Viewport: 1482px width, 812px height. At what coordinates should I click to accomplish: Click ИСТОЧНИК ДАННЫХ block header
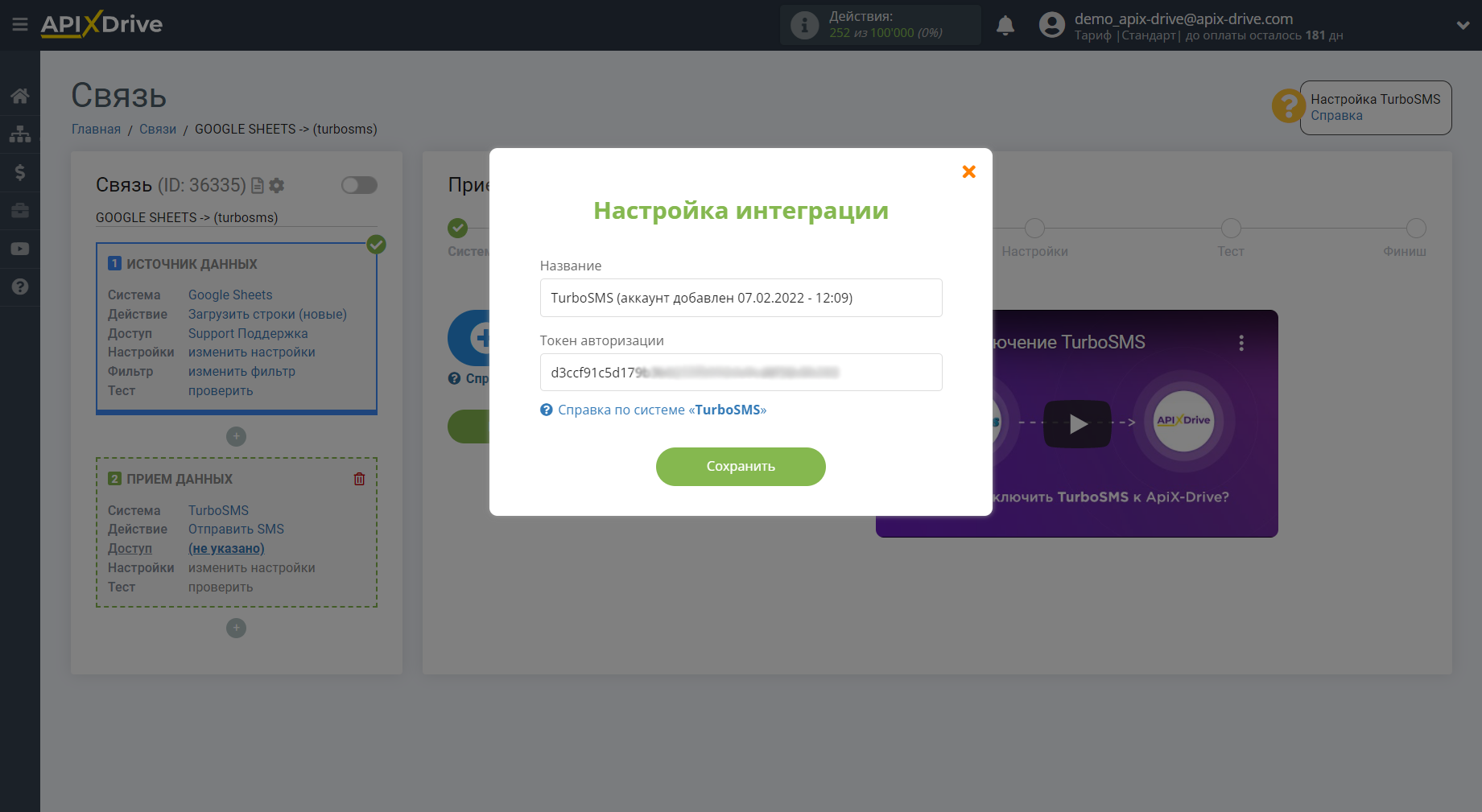pyautogui.click(x=192, y=265)
